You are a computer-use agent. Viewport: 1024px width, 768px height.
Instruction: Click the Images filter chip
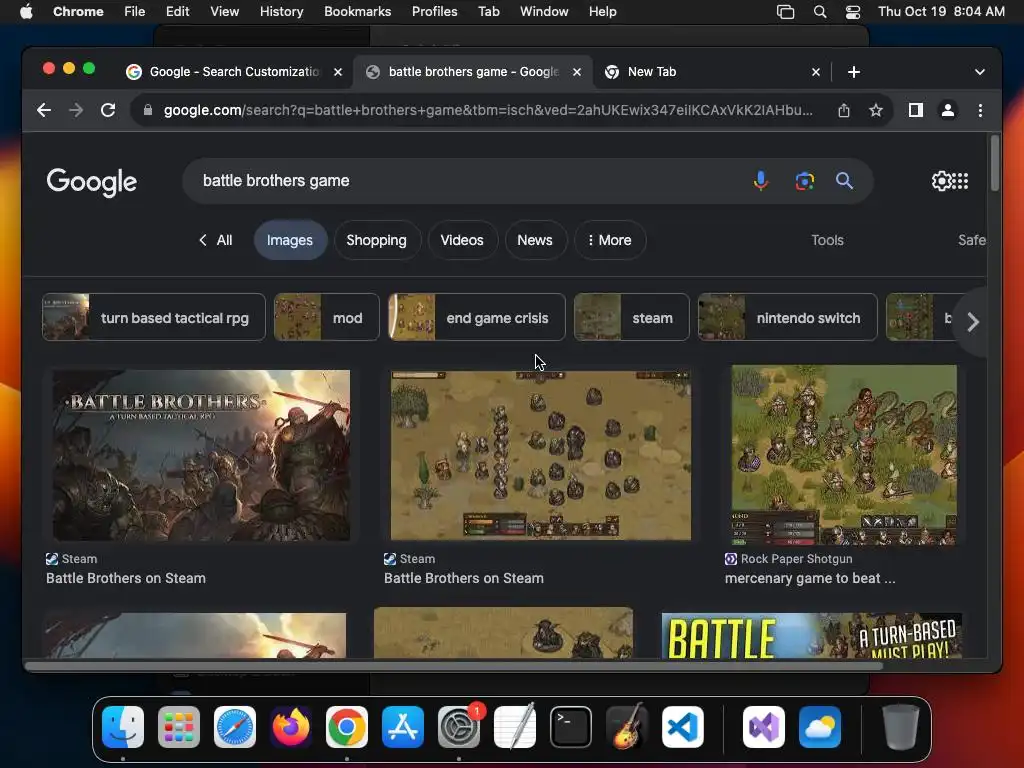(290, 240)
